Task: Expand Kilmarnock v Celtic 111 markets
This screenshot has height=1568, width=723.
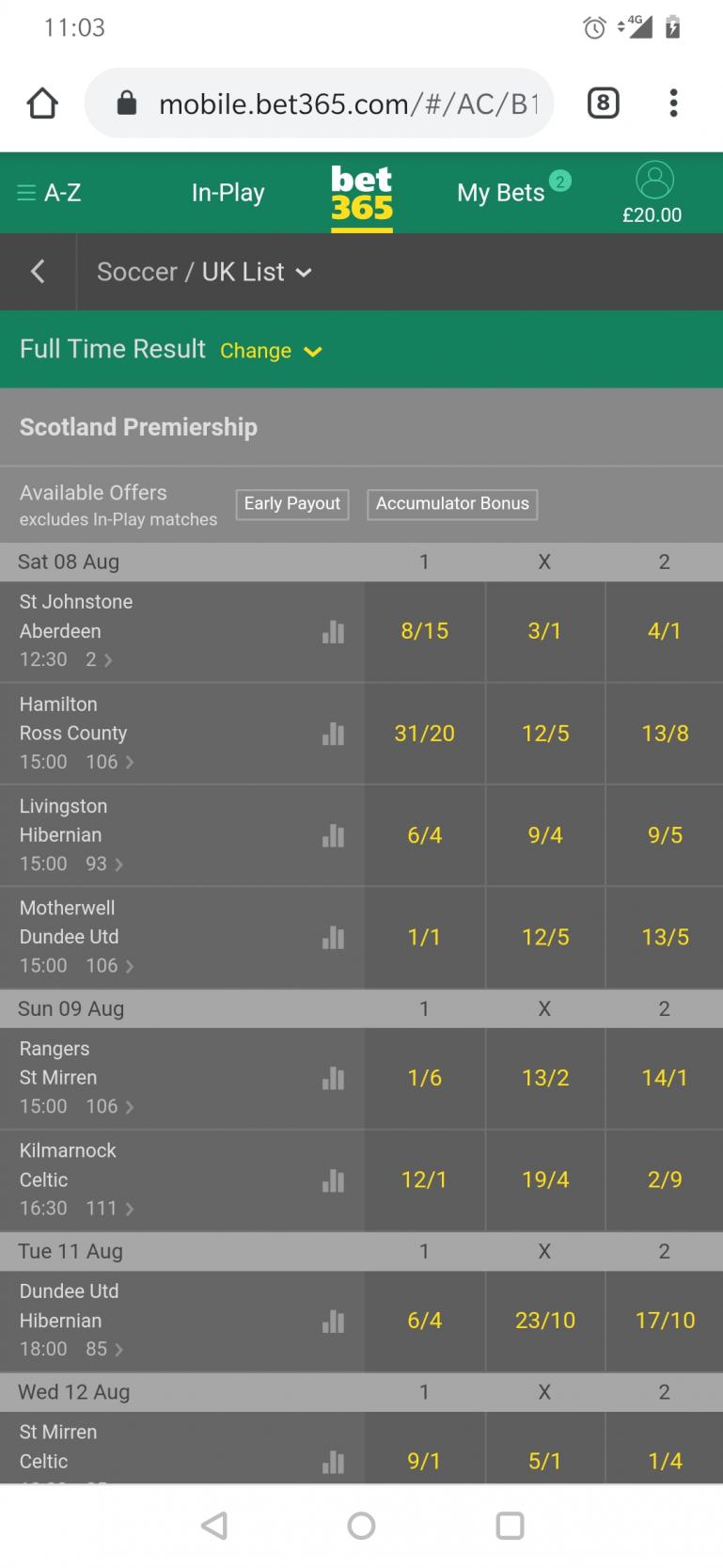Action: click(x=110, y=1208)
